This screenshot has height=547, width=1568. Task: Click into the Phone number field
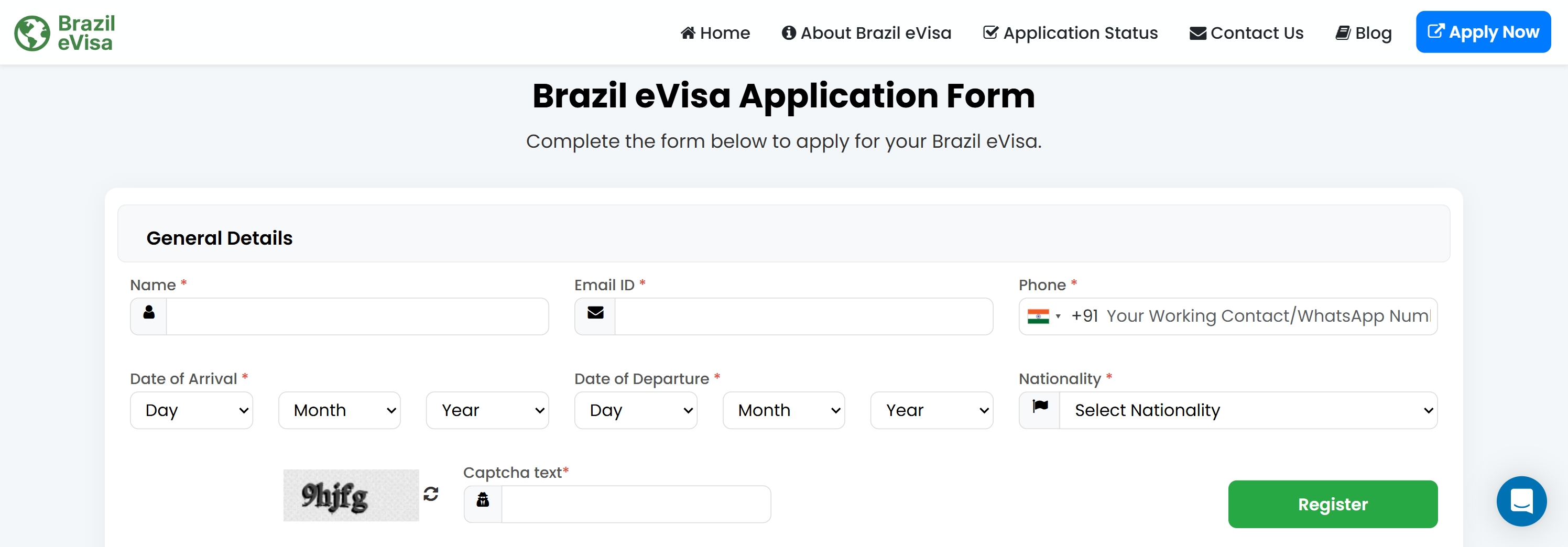click(1267, 316)
